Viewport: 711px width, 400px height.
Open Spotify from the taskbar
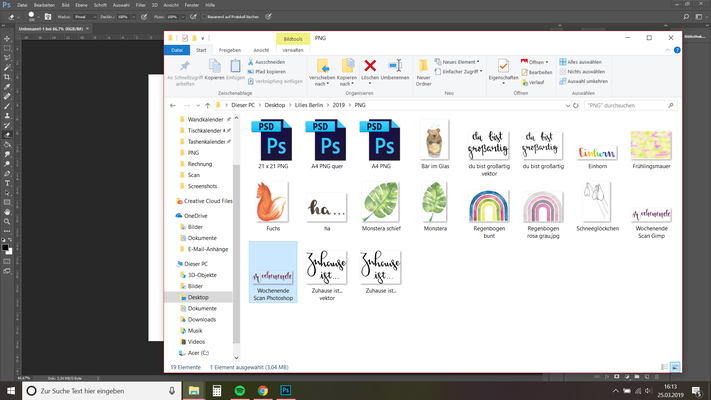(240, 391)
